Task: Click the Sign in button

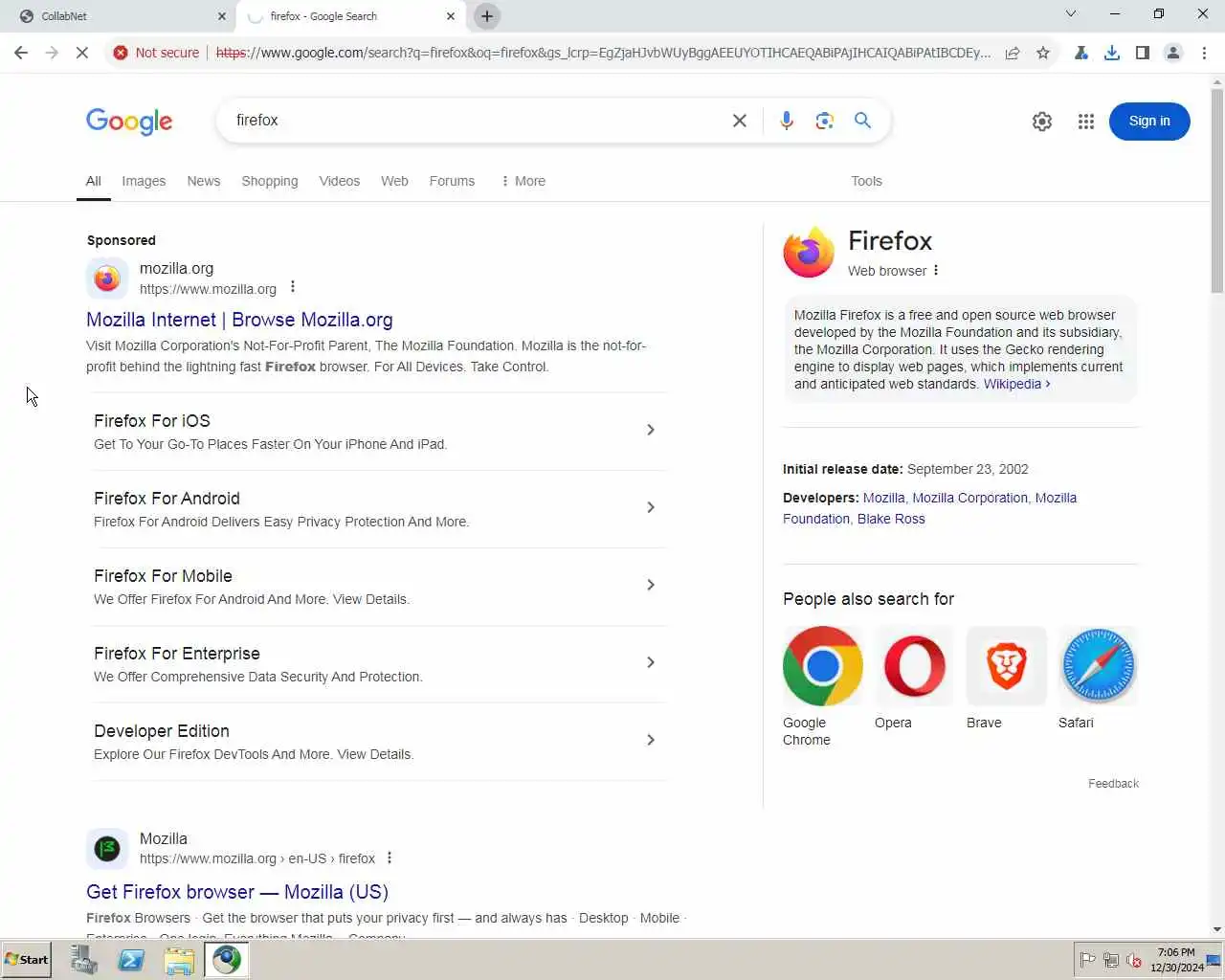Action: [x=1149, y=122]
